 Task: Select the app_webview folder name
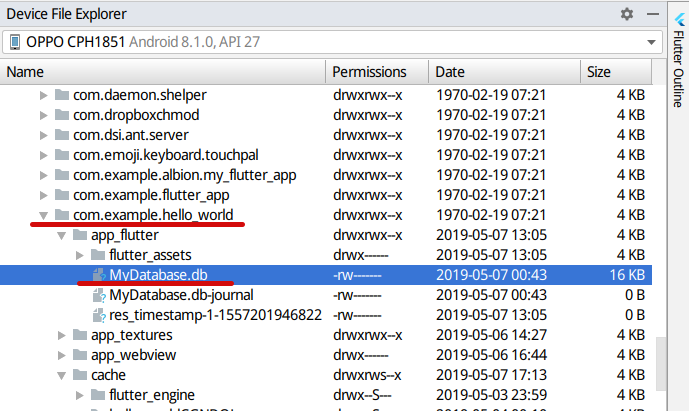point(133,355)
